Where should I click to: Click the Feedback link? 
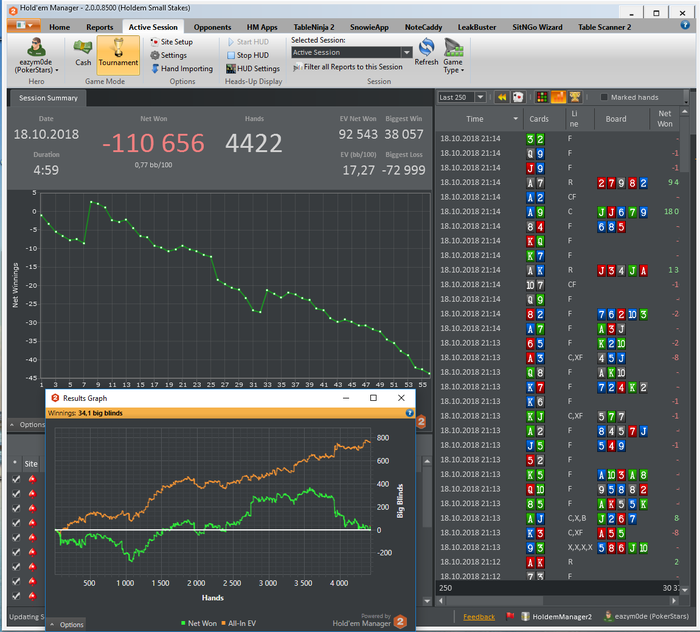tap(479, 617)
